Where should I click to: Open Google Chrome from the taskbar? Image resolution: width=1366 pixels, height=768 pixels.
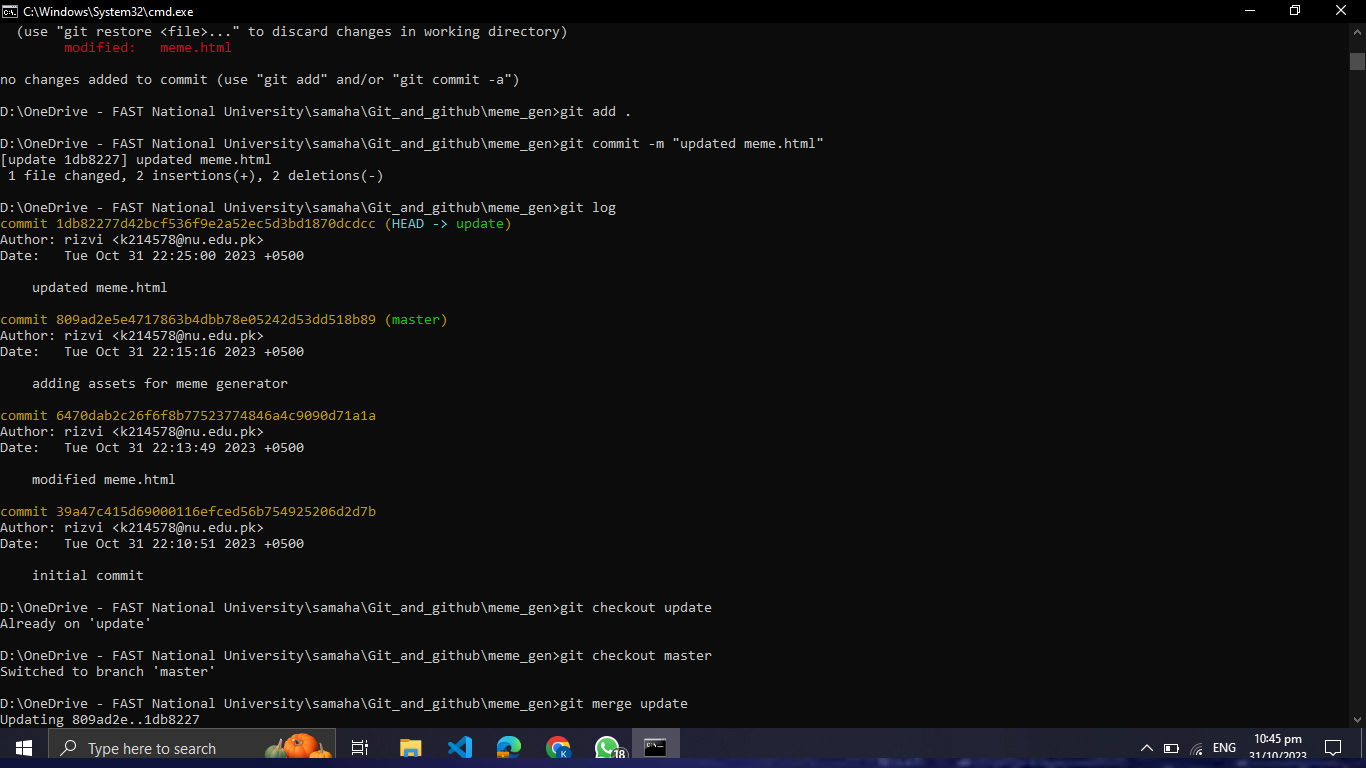coord(559,747)
